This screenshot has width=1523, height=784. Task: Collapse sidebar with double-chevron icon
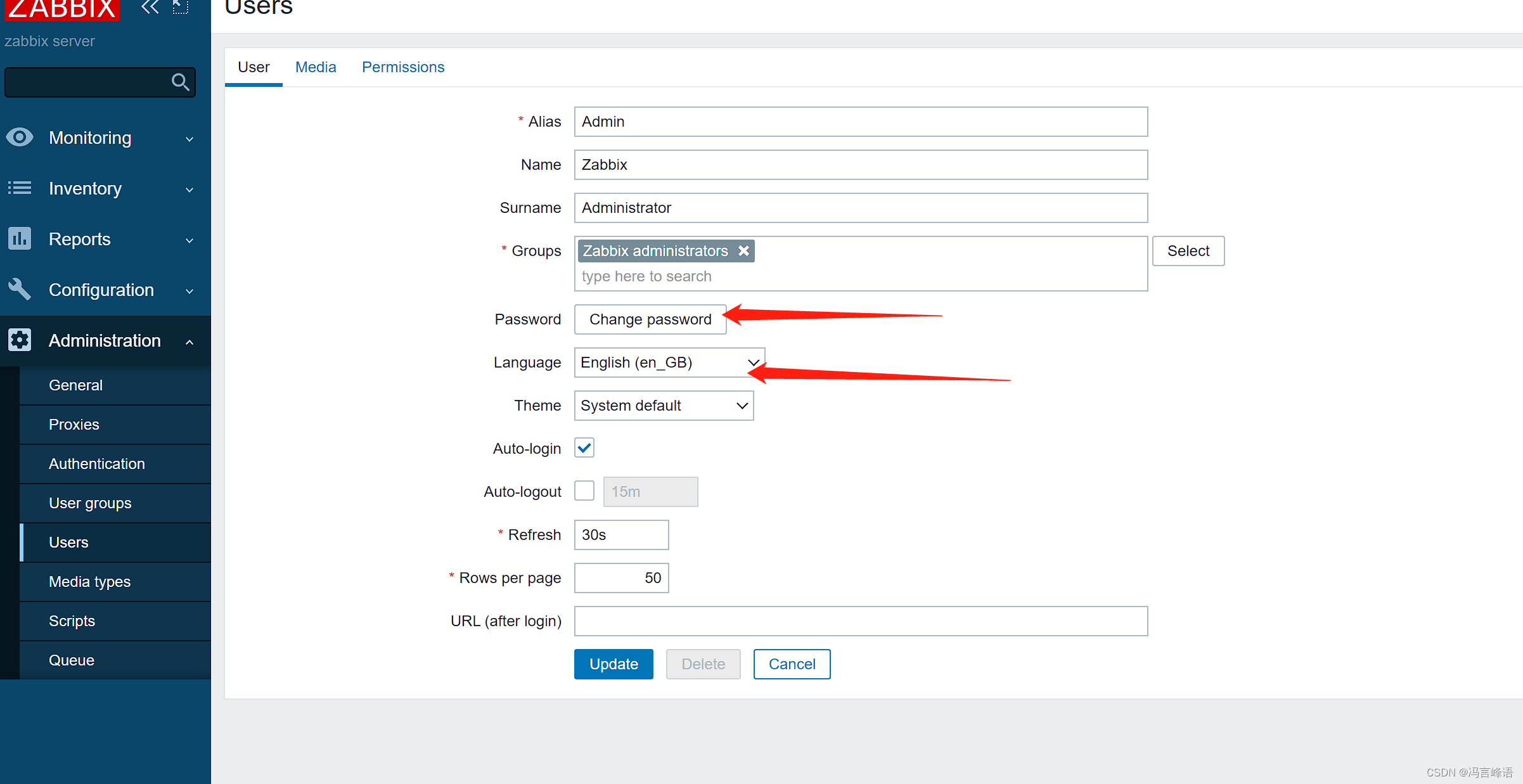(x=150, y=8)
